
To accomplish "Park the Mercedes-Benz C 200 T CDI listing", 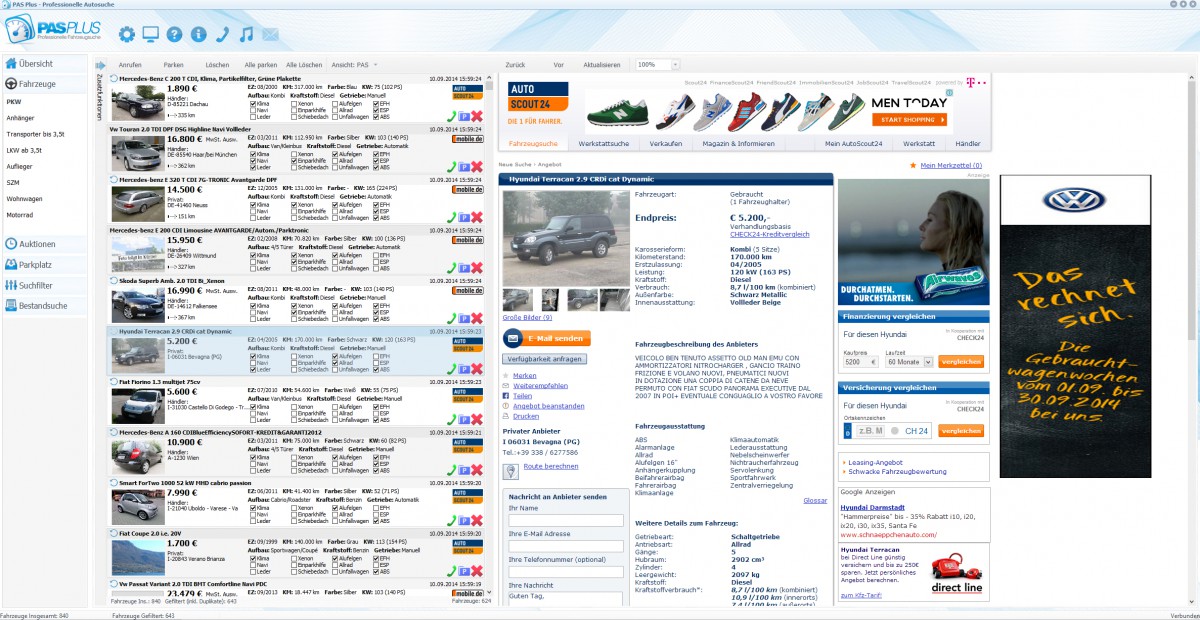I will (x=464, y=116).
